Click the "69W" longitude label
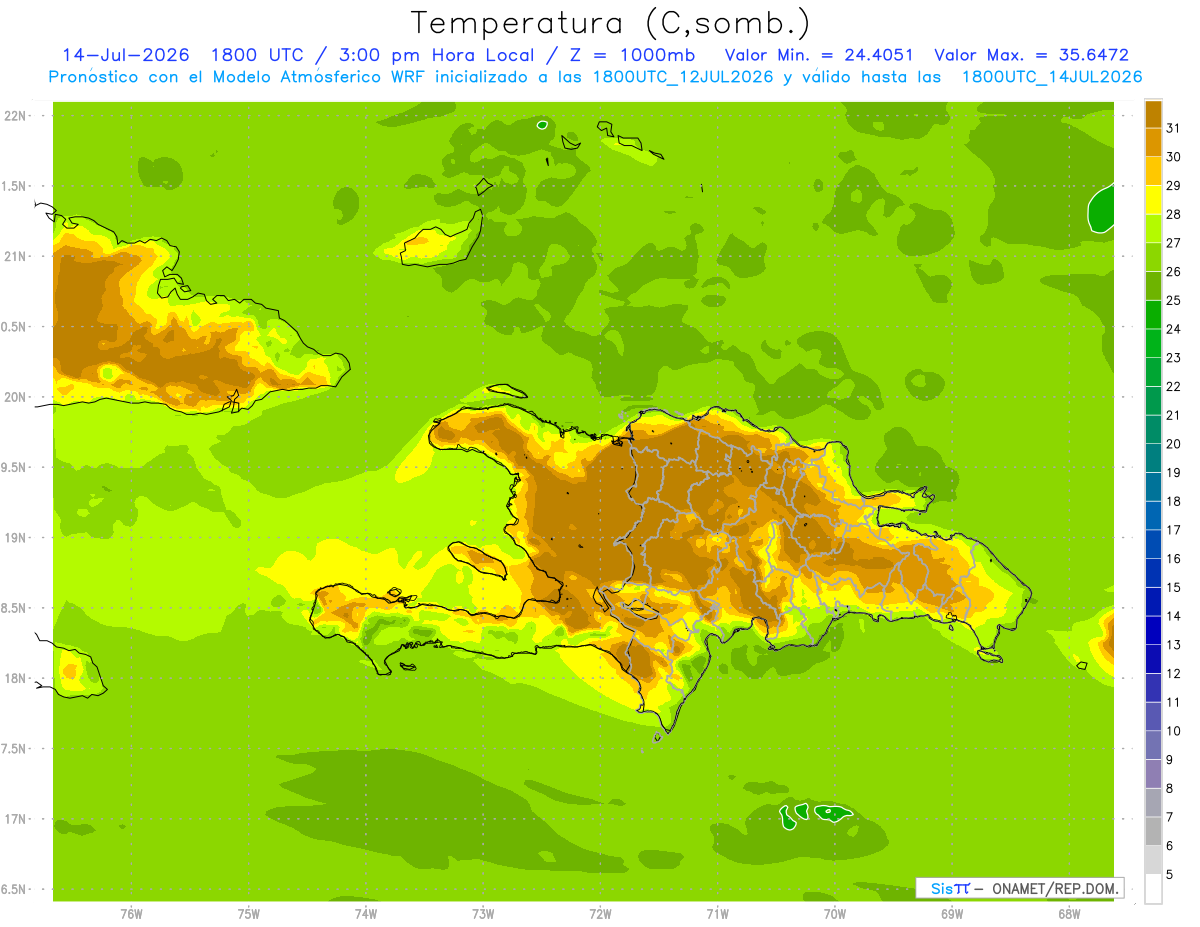Screen dimensions: 1200x927 tap(951, 914)
